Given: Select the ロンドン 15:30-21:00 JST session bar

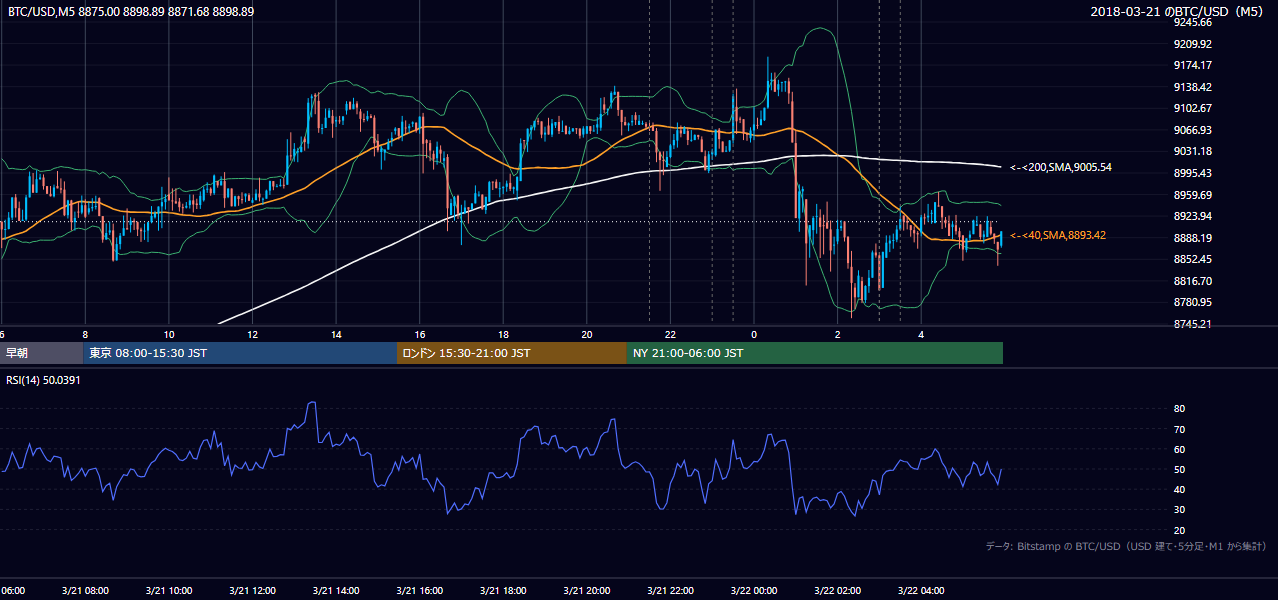Looking at the screenshot, I should point(512,353).
